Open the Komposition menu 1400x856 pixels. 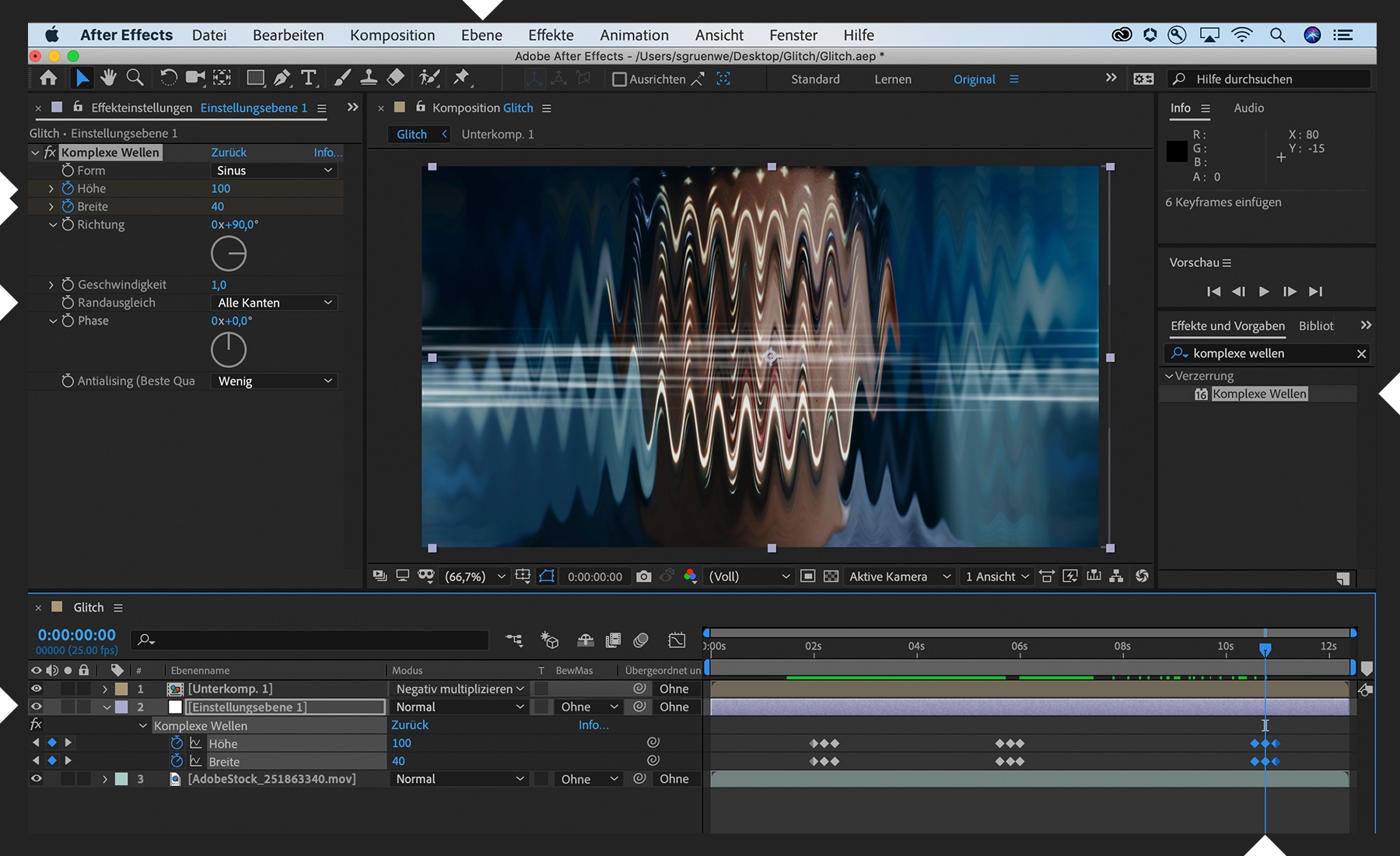coord(392,35)
